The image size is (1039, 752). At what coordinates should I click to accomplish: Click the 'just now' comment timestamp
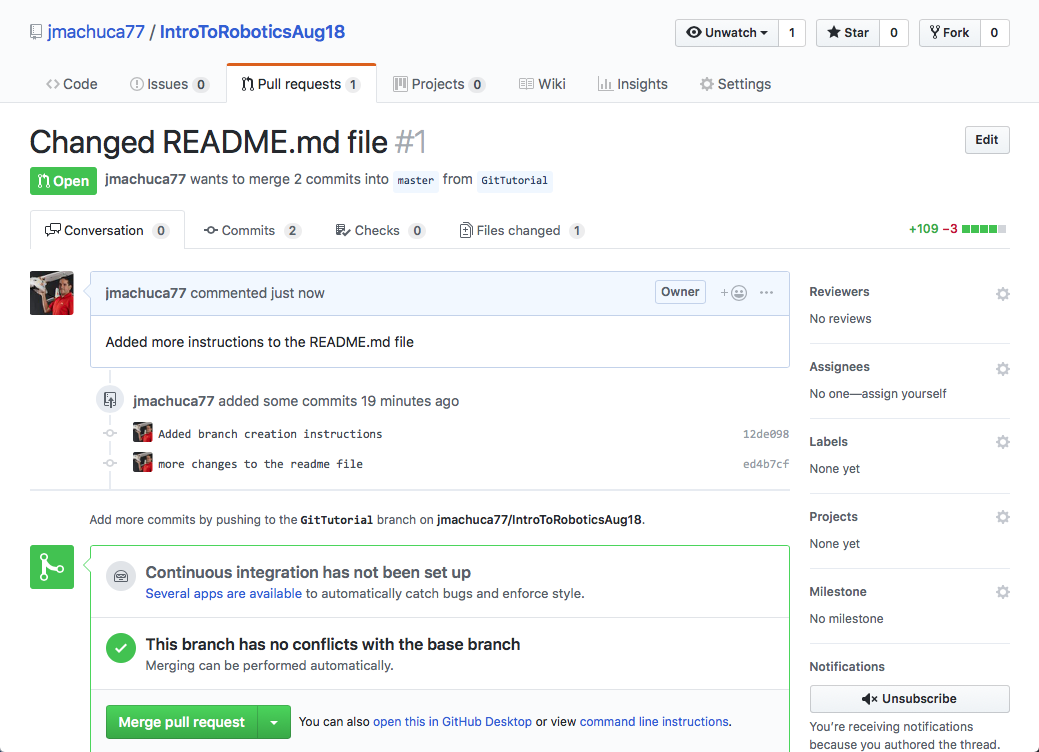coord(297,293)
